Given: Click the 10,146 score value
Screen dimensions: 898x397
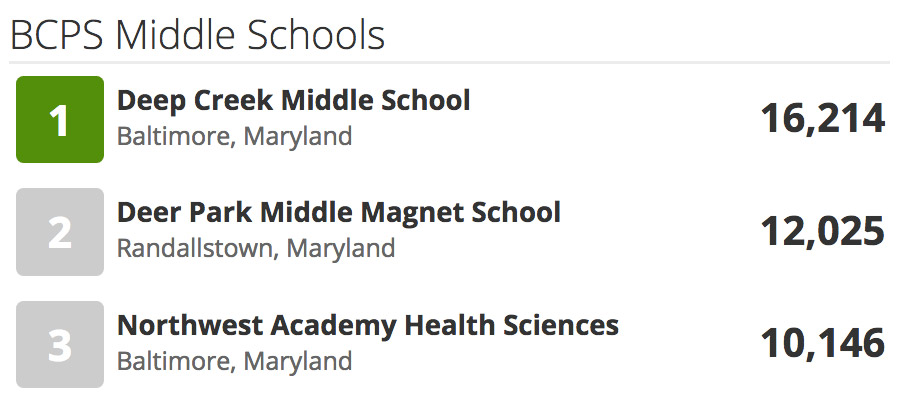Looking at the screenshot, I should coord(823,344).
